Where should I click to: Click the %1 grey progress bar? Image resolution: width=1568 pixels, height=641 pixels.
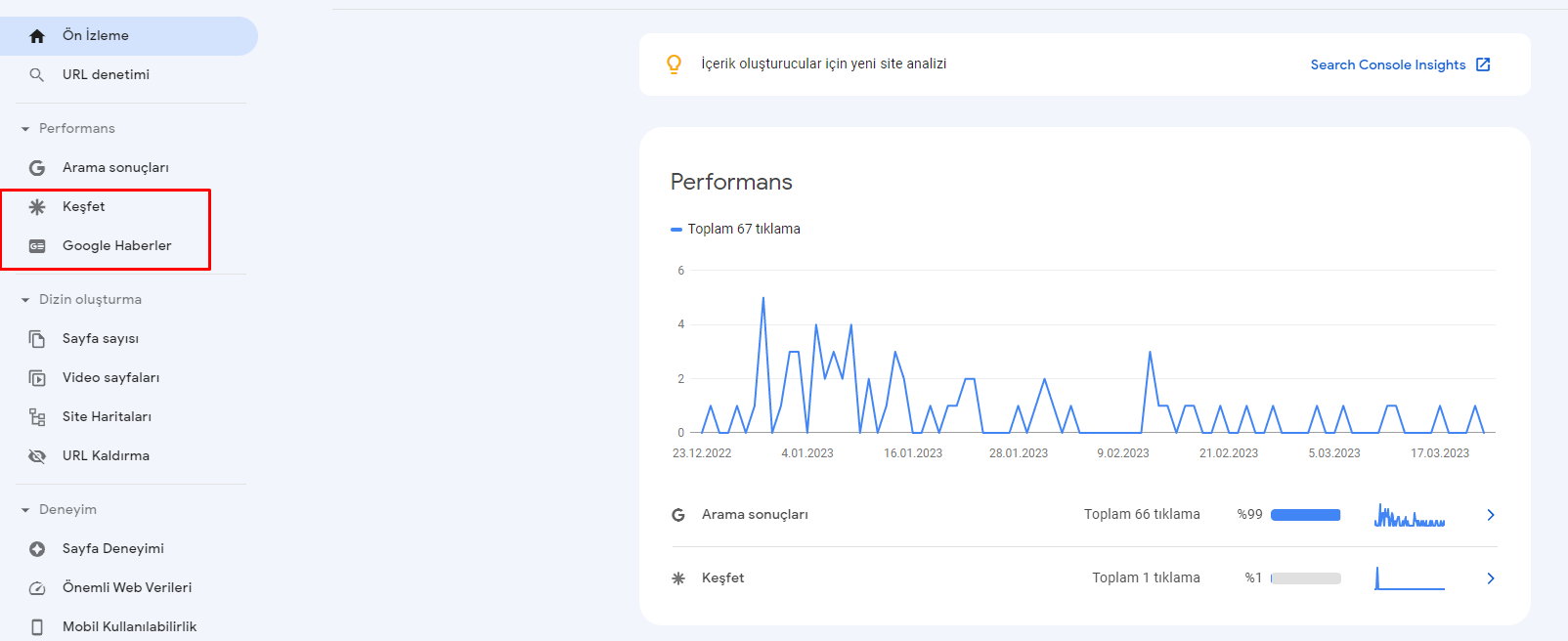1305,578
